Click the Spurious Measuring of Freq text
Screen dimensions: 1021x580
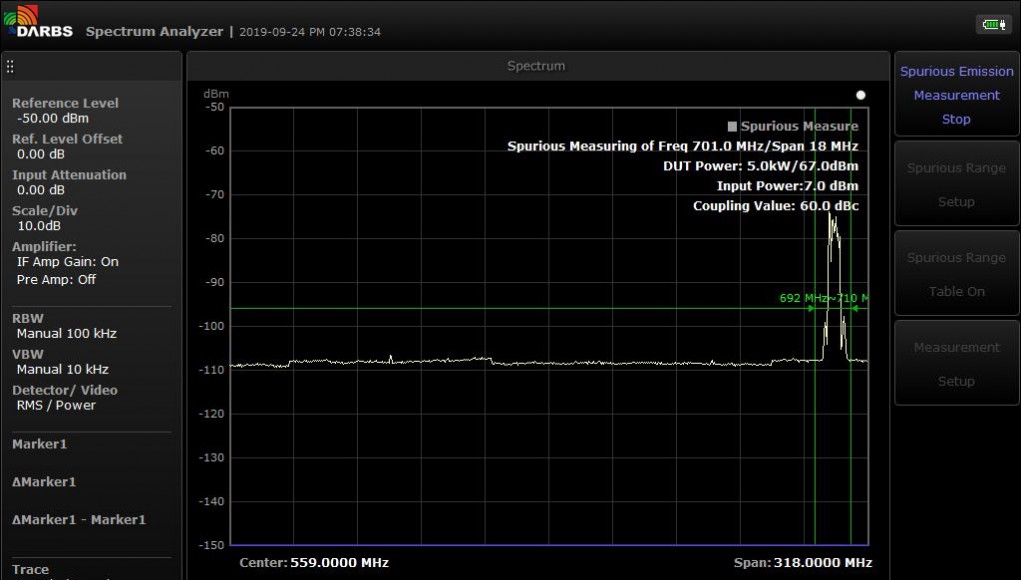(x=682, y=146)
